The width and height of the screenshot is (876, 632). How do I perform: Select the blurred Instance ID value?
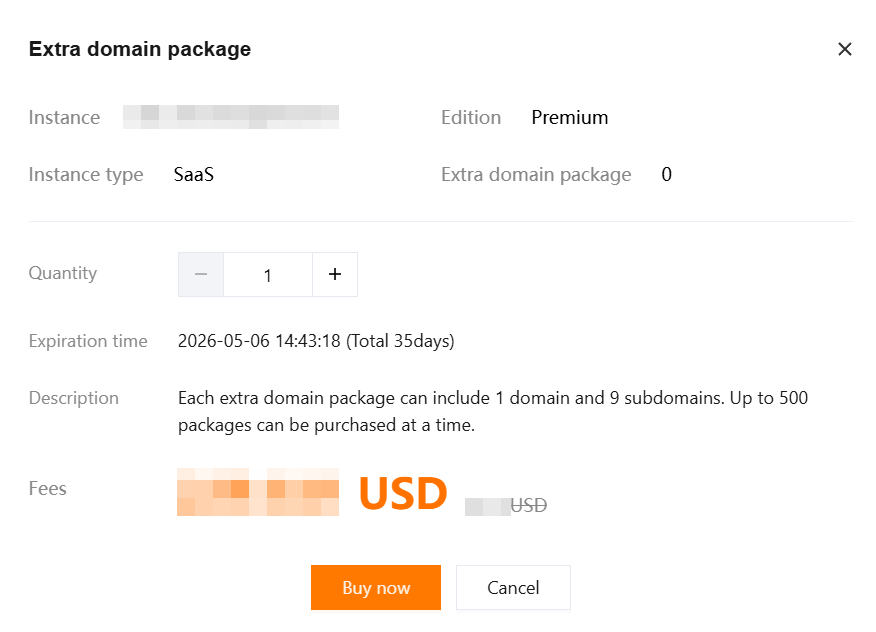coord(231,117)
